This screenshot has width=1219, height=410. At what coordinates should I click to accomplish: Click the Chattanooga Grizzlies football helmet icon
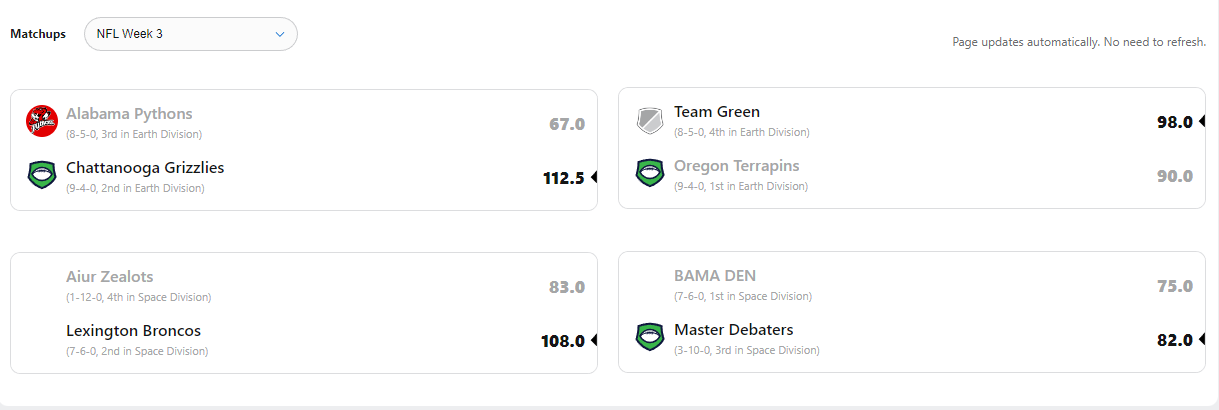(x=42, y=175)
